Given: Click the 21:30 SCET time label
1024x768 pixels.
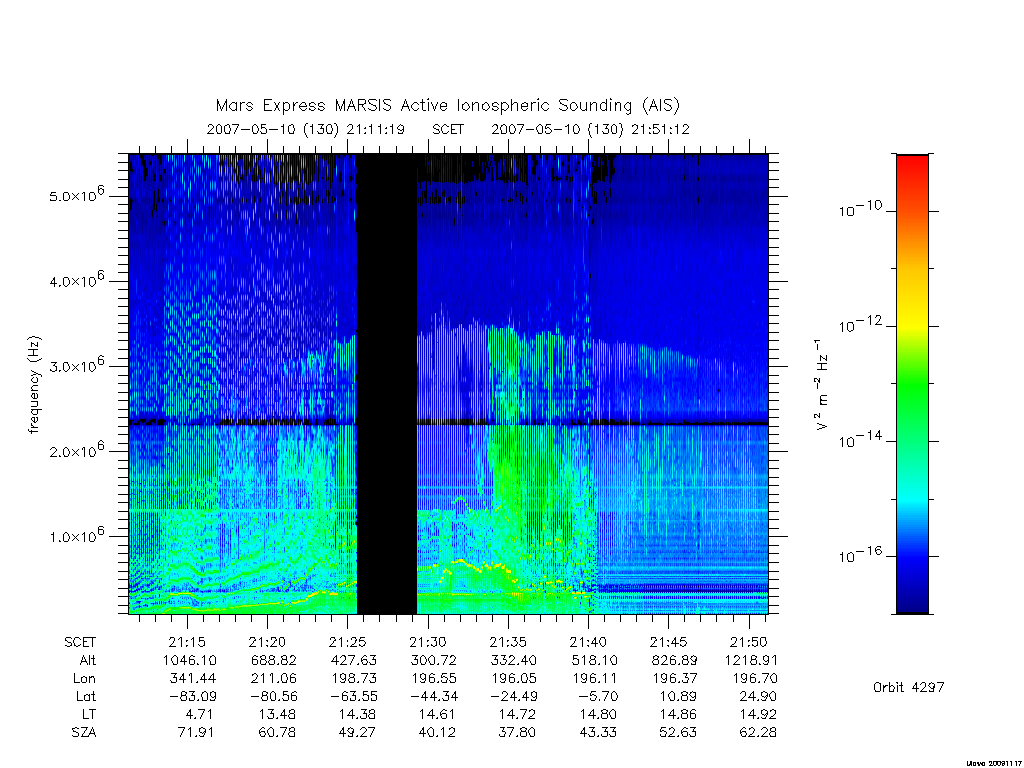Looking at the screenshot, I should pyautogui.click(x=428, y=642).
